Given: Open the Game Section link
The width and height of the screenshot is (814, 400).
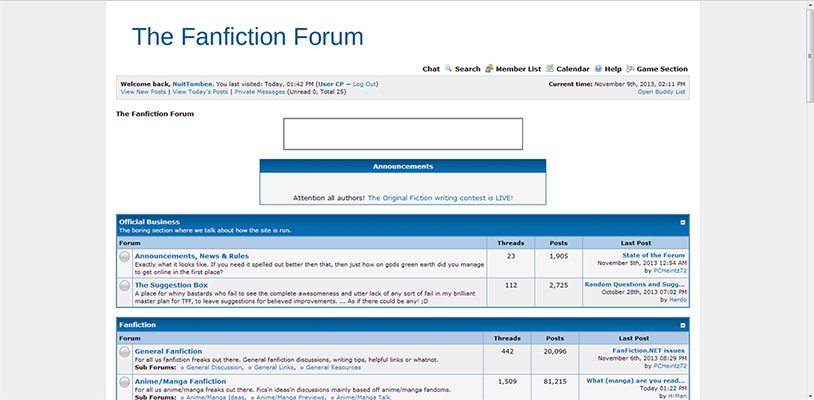Looking at the screenshot, I should pos(662,69).
